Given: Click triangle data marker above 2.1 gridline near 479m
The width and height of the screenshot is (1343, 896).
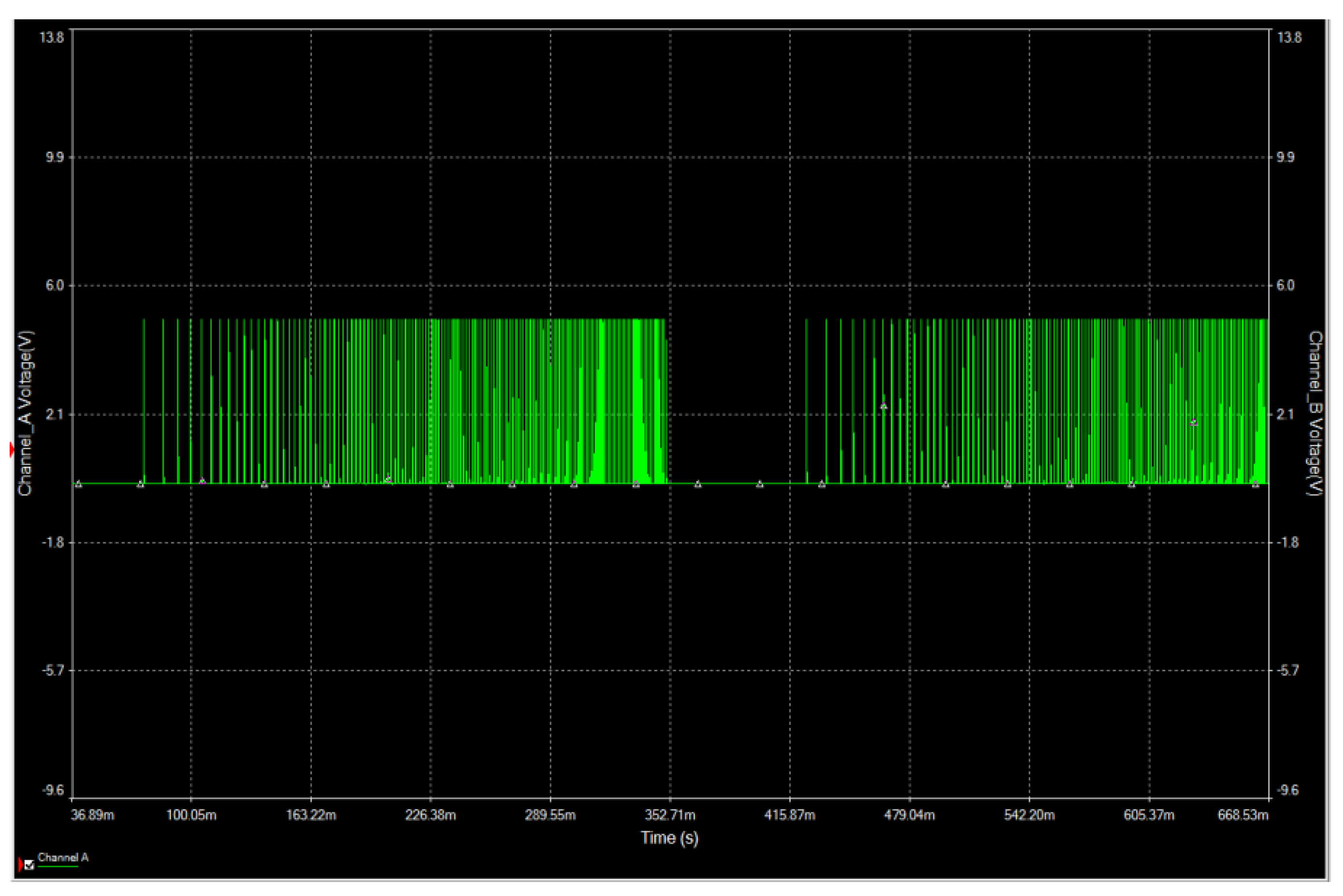Looking at the screenshot, I should 883,406.
